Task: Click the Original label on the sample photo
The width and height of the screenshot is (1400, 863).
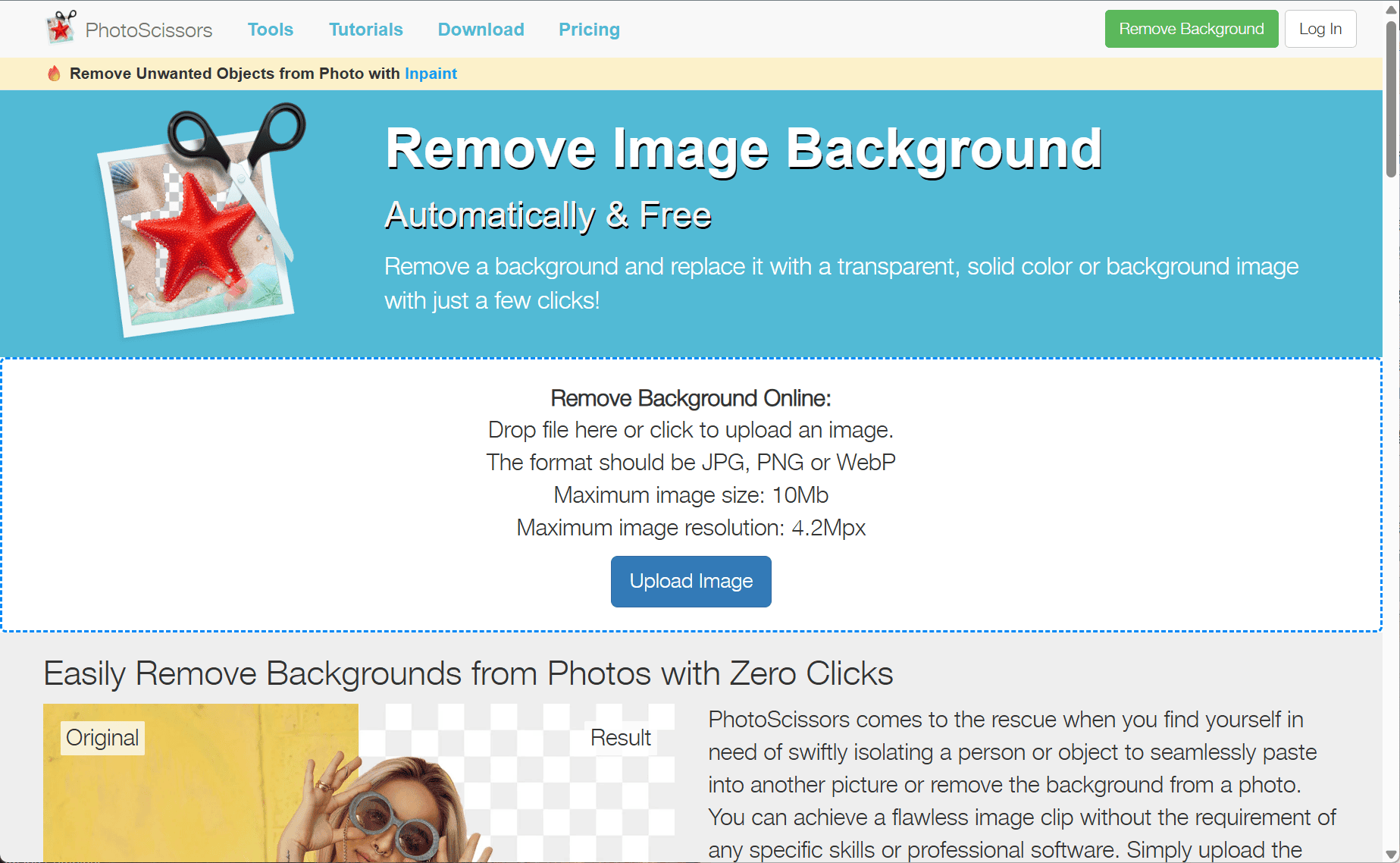Action: click(102, 738)
